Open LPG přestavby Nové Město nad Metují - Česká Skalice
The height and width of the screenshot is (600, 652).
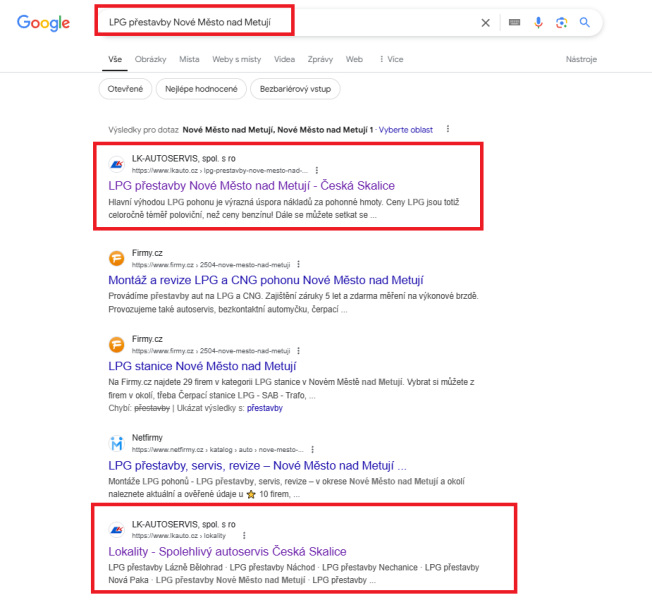pyautogui.click(x=252, y=185)
